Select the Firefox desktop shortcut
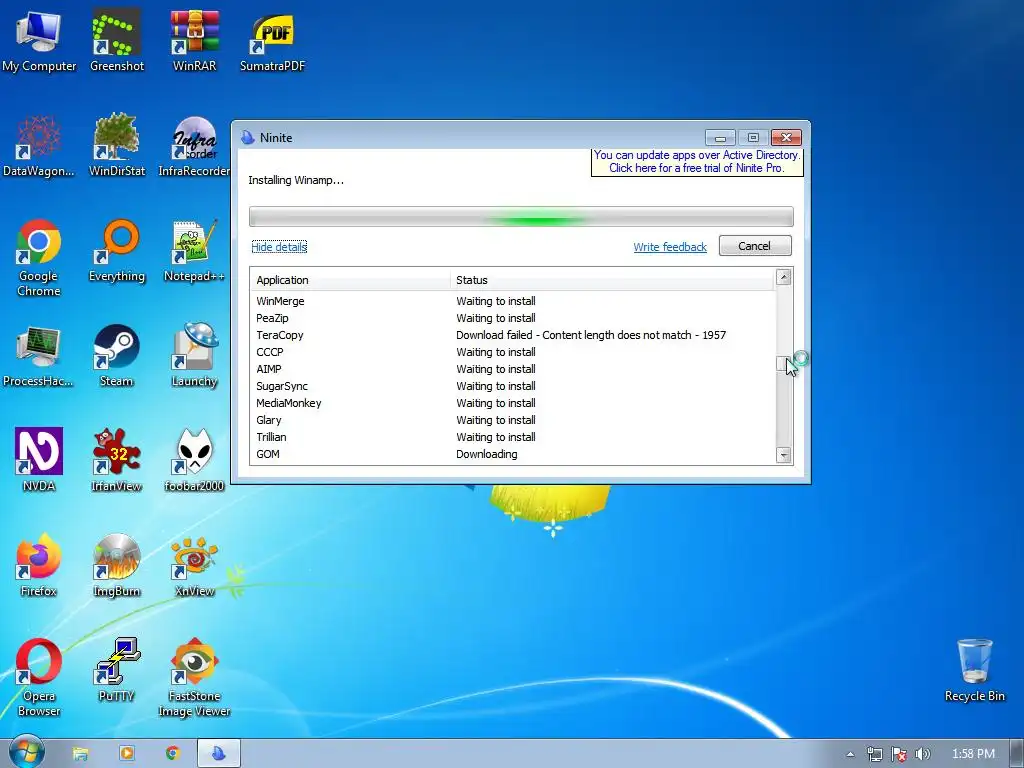 (39, 566)
